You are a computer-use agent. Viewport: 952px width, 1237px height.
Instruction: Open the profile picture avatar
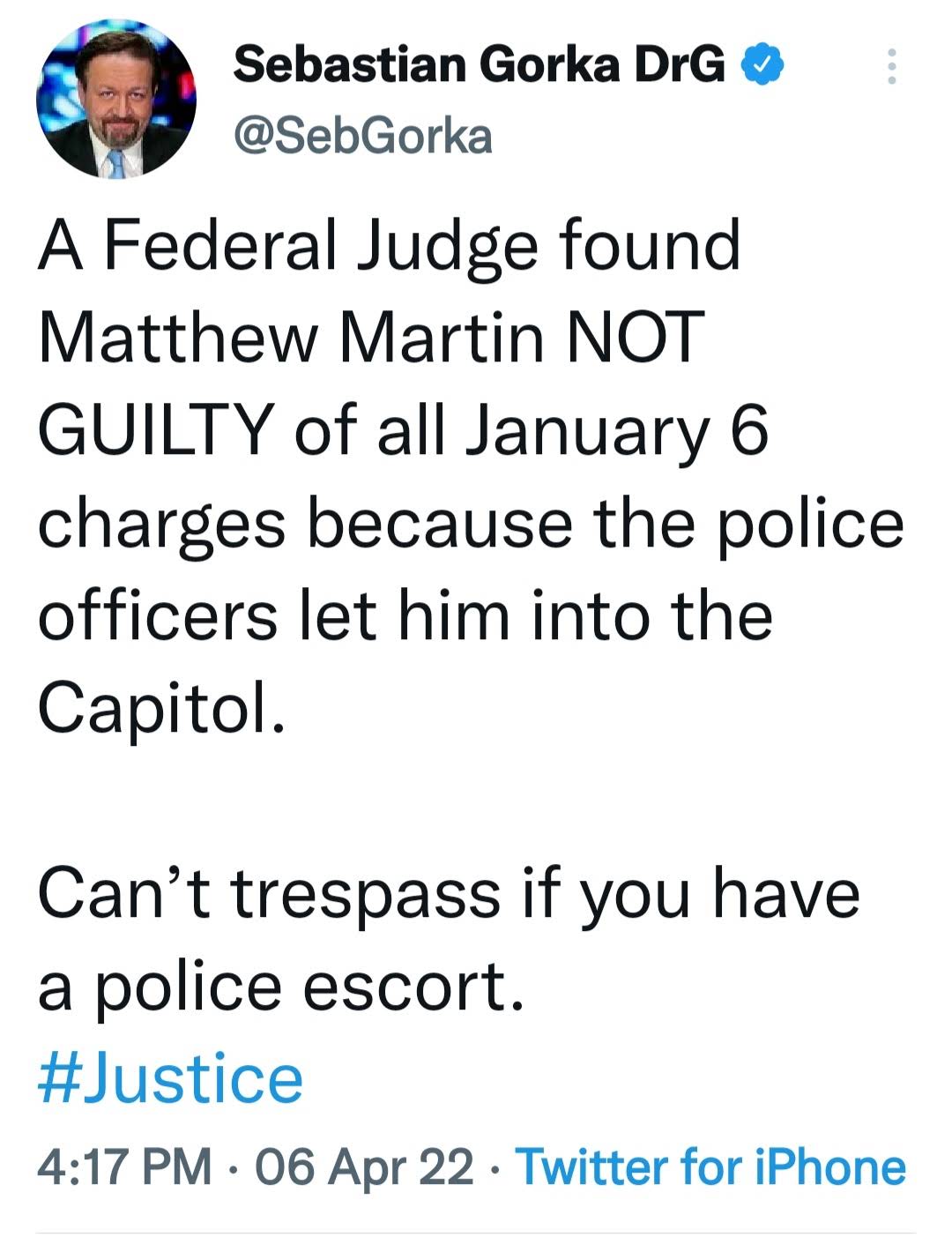115,98
